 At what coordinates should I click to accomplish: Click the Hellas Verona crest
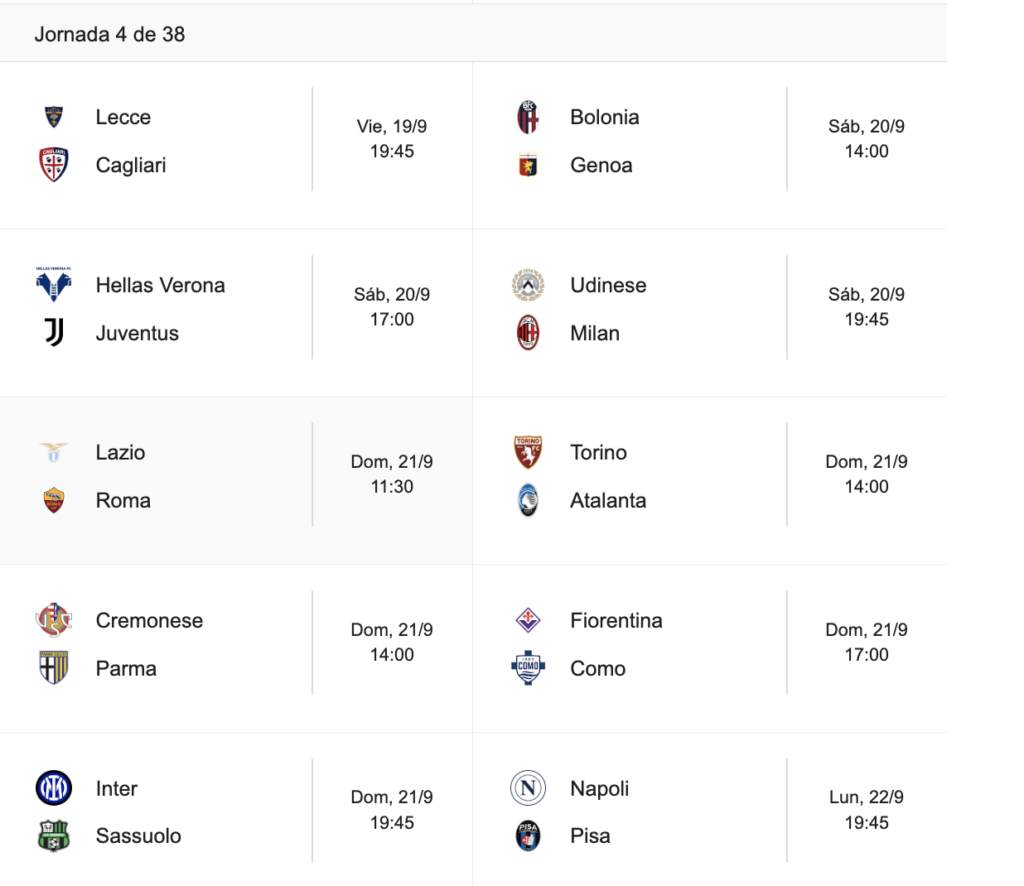point(54,285)
